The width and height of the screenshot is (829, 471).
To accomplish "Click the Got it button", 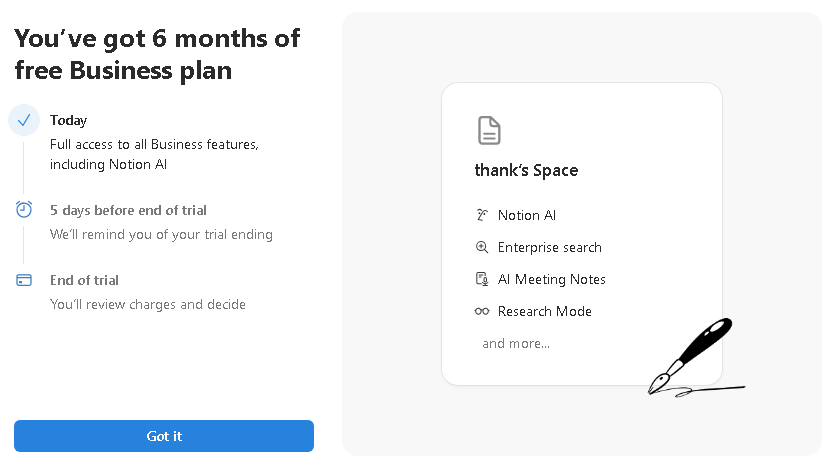I will pyautogui.click(x=164, y=436).
